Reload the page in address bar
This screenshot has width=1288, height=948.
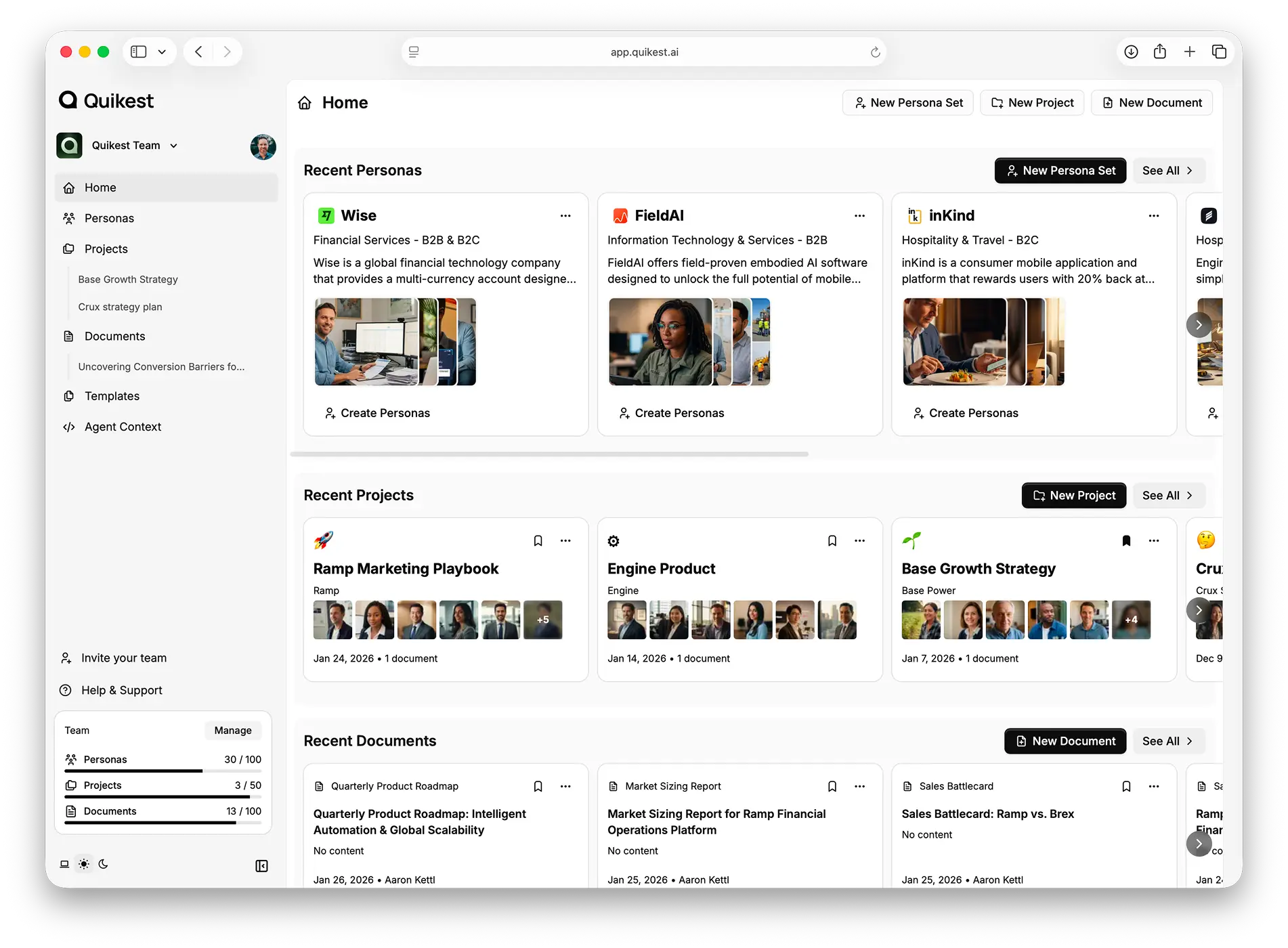click(875, 52)
